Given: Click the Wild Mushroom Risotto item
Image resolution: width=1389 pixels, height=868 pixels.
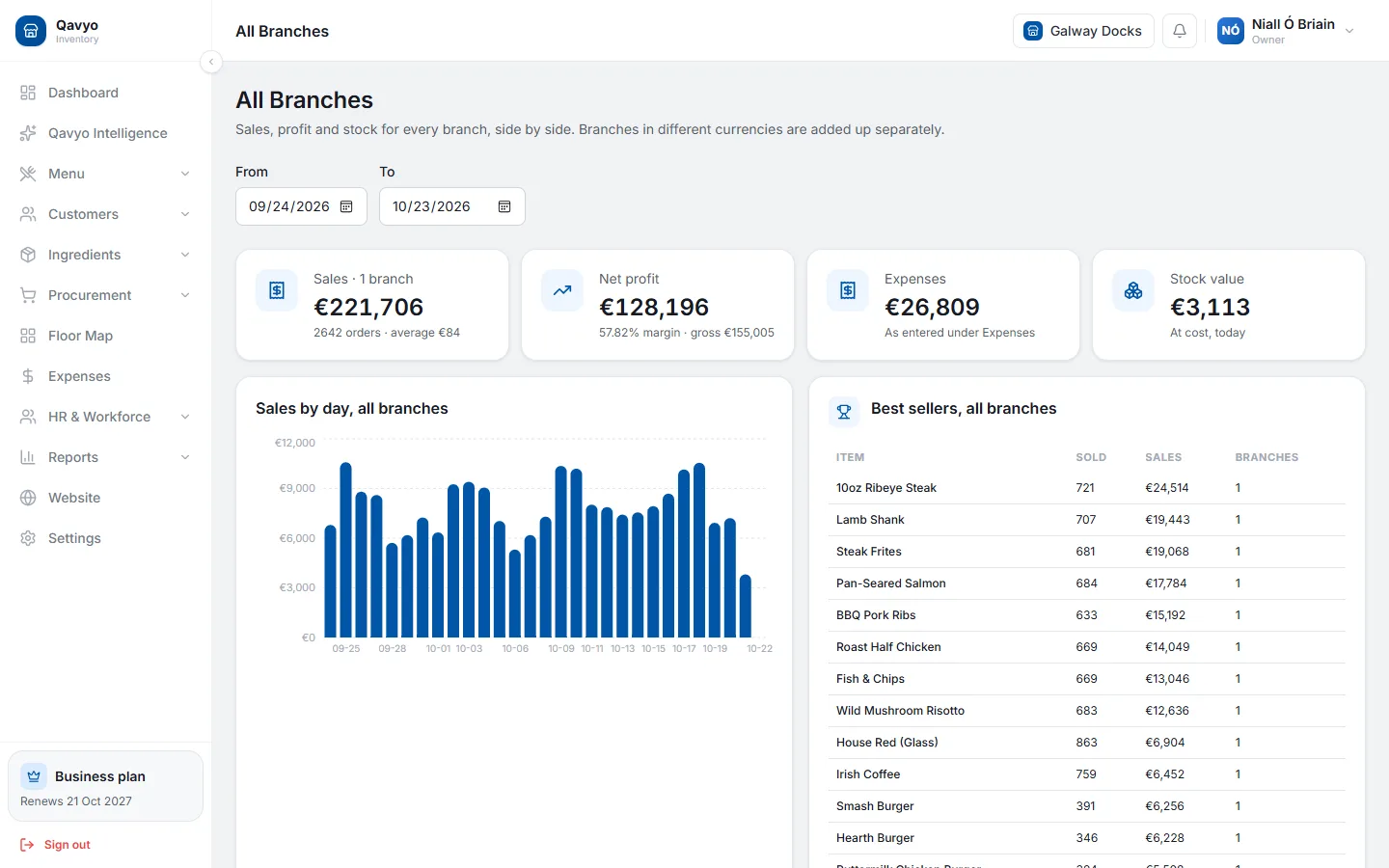Looking at the screenshot, I should pyautogui.click(x=900, y=711).
